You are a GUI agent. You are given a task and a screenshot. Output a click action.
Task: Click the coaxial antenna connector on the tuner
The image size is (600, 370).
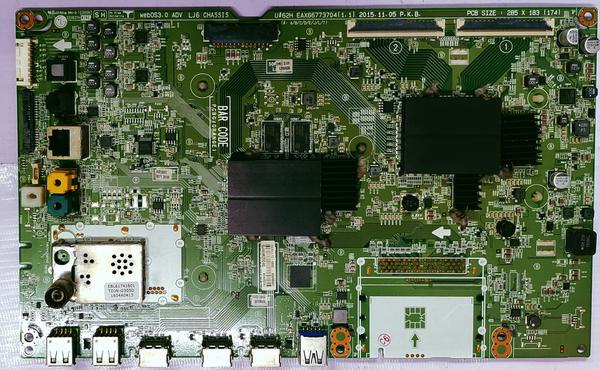59,293
